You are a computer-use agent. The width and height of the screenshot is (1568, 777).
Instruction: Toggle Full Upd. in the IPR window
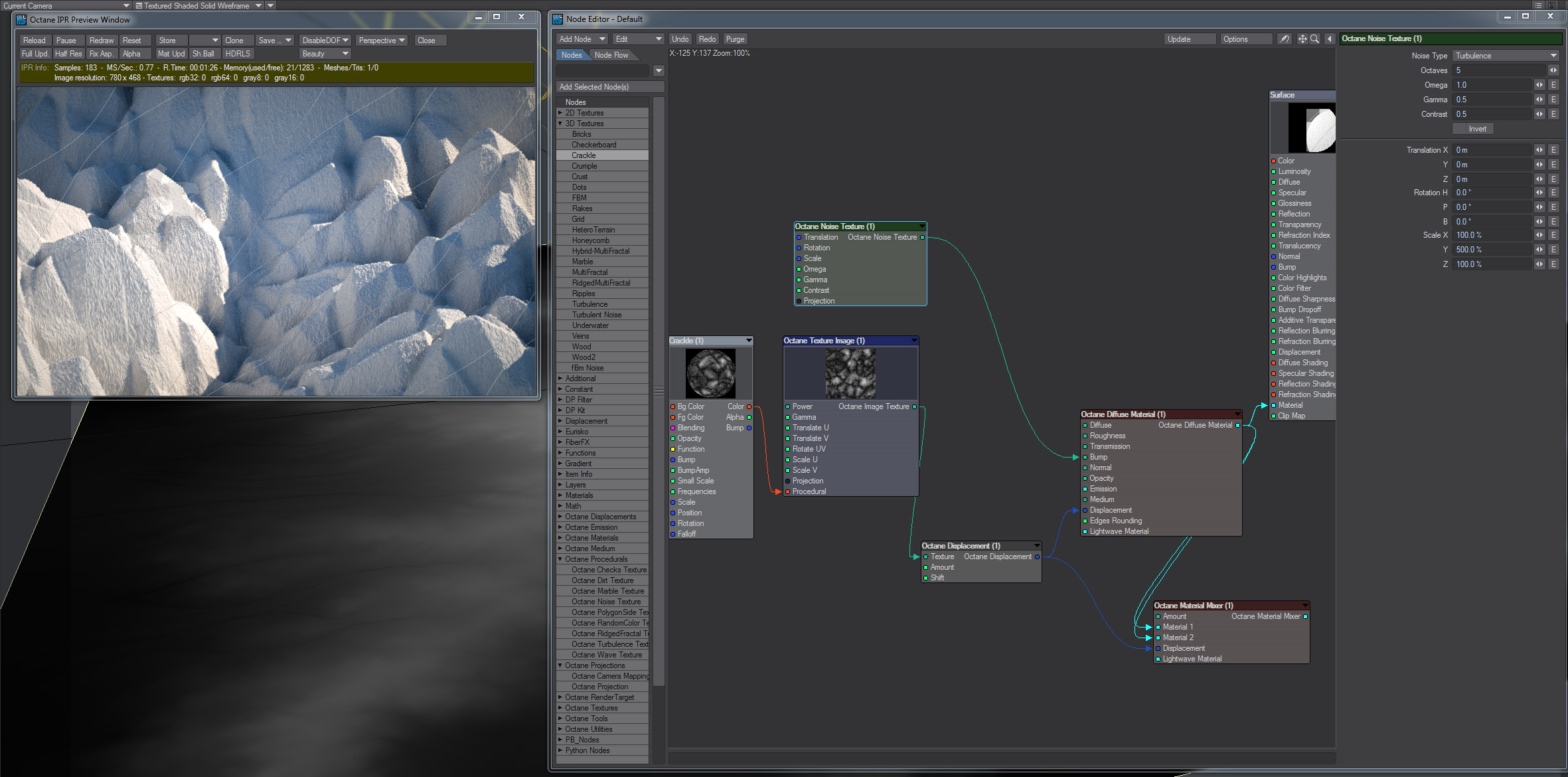tap(35, 54)
